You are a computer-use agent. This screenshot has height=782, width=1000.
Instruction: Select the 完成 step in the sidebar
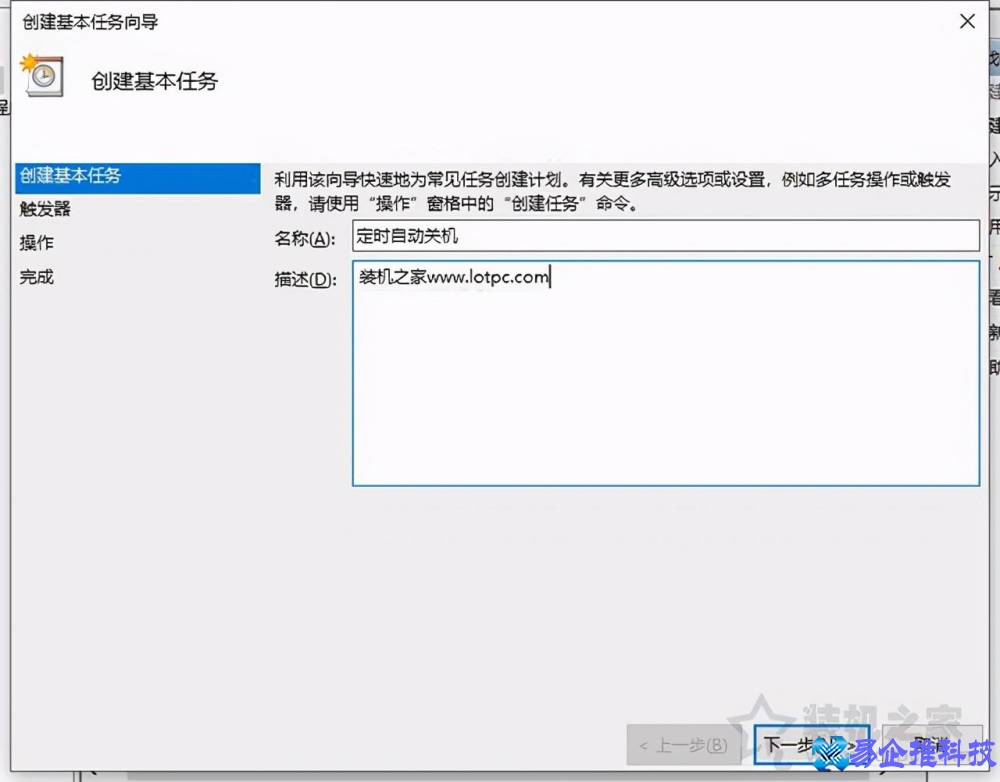coord(36,277)
